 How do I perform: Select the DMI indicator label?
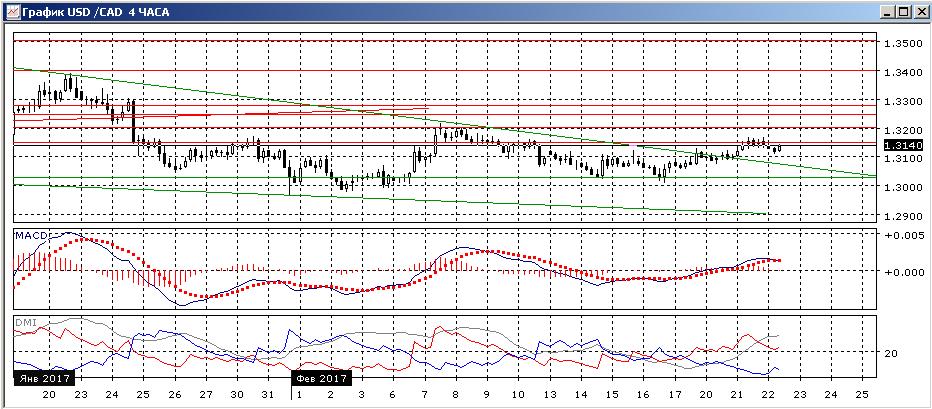[x=26, y=322]
